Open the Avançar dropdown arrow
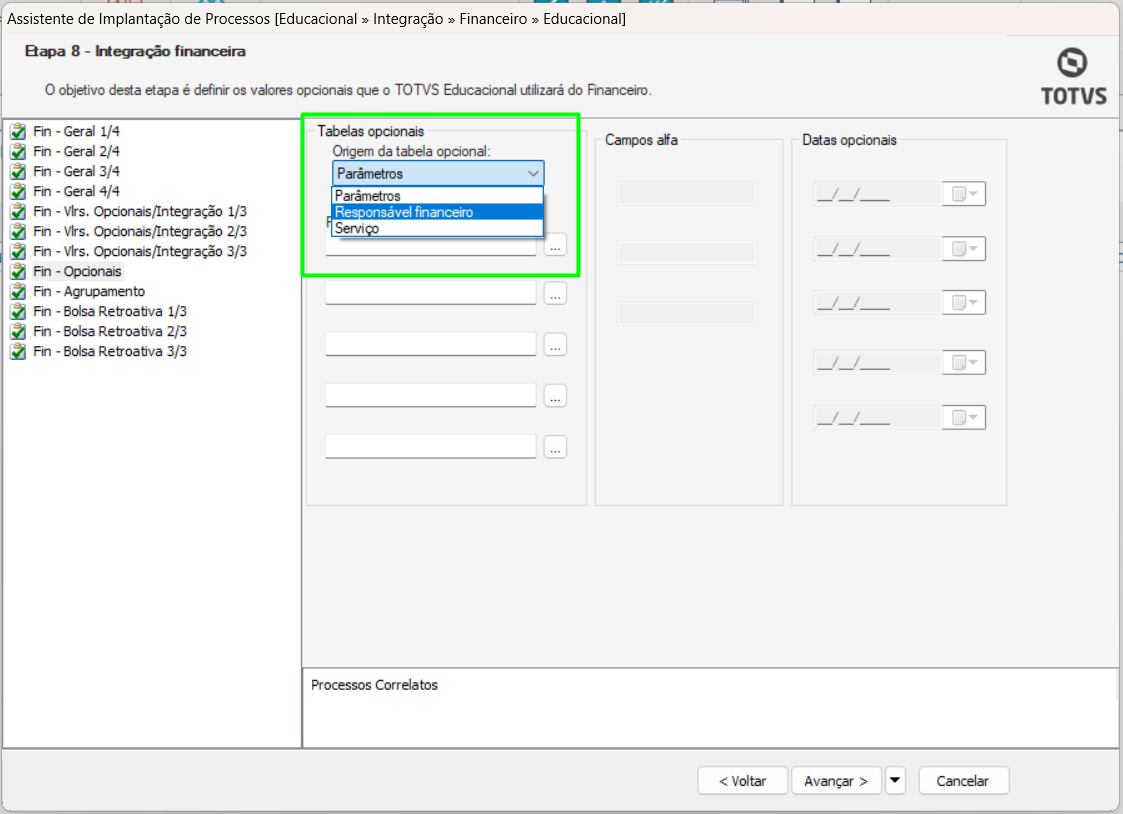Viewport: 1123px width, 814px height. [895, 780]
